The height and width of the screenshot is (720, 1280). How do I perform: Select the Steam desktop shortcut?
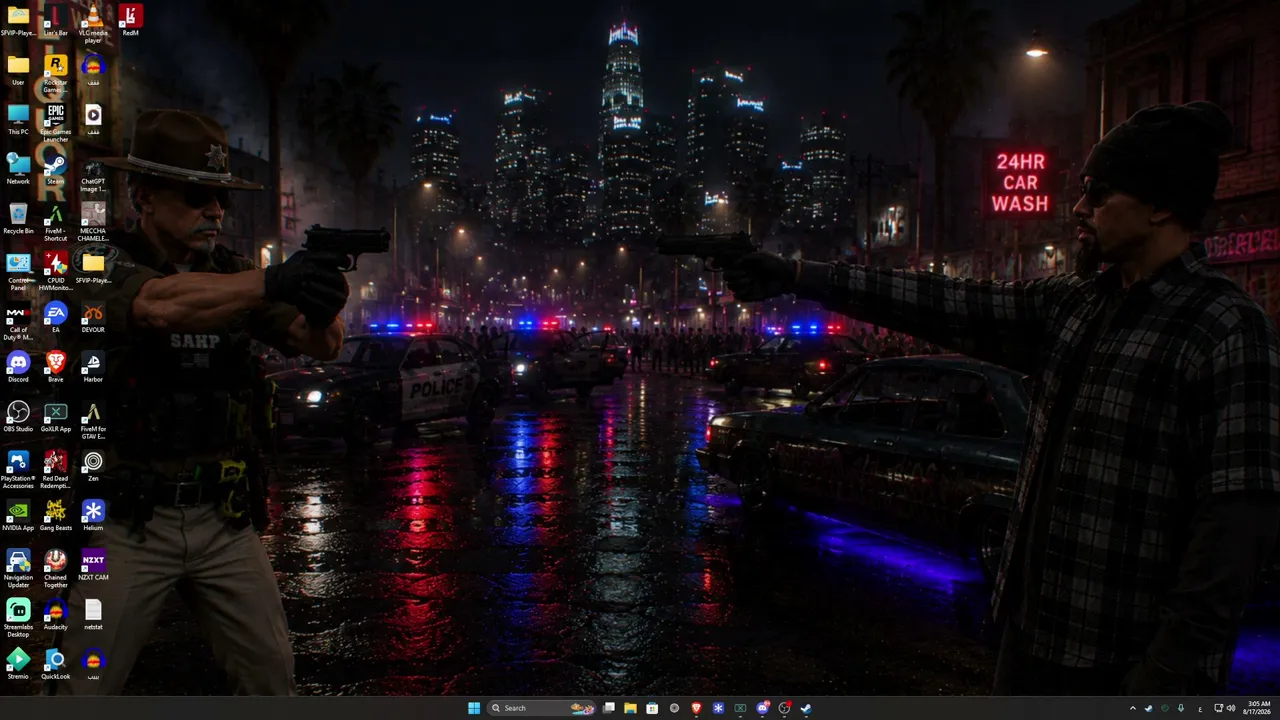tap(56, 169)
